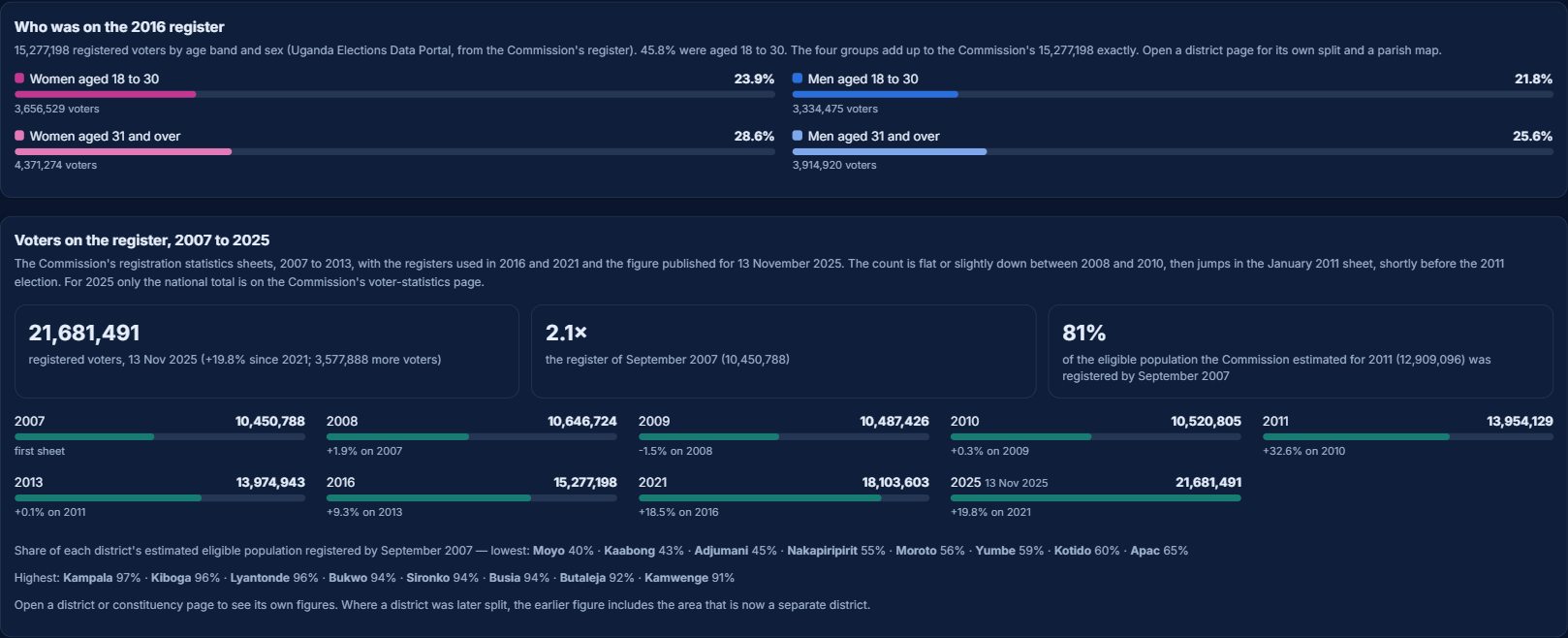Viewport: 1568px width, 638px height.
Task: Click the 23.9% share for women aged 18 to 30
Action: 754,79
